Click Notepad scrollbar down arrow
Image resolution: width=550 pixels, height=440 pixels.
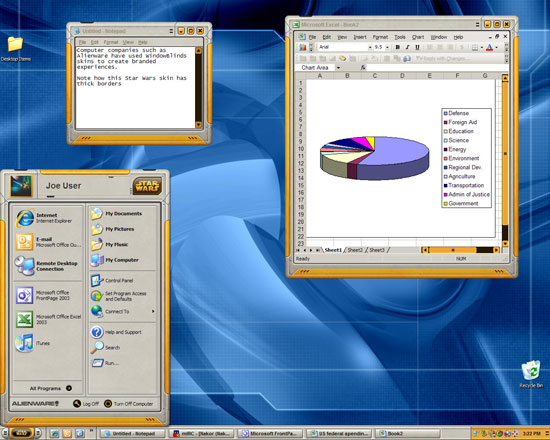pyautogui.click(x=199, y=124)
